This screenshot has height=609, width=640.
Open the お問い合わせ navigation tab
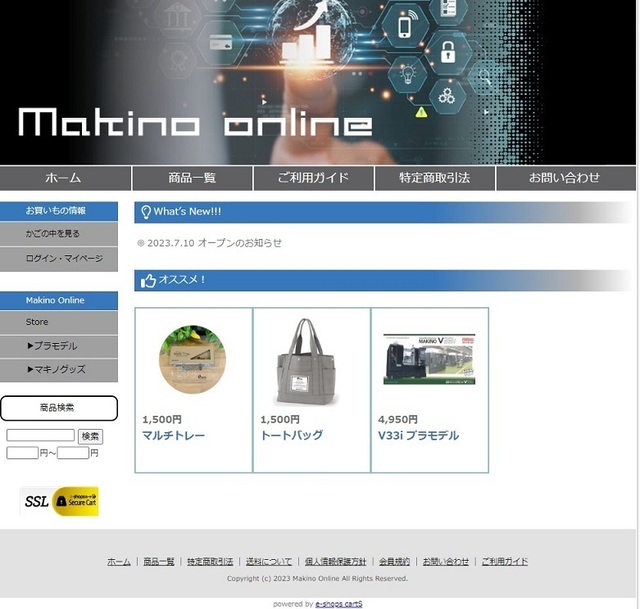pyautogui.click(x=566, y=178)
